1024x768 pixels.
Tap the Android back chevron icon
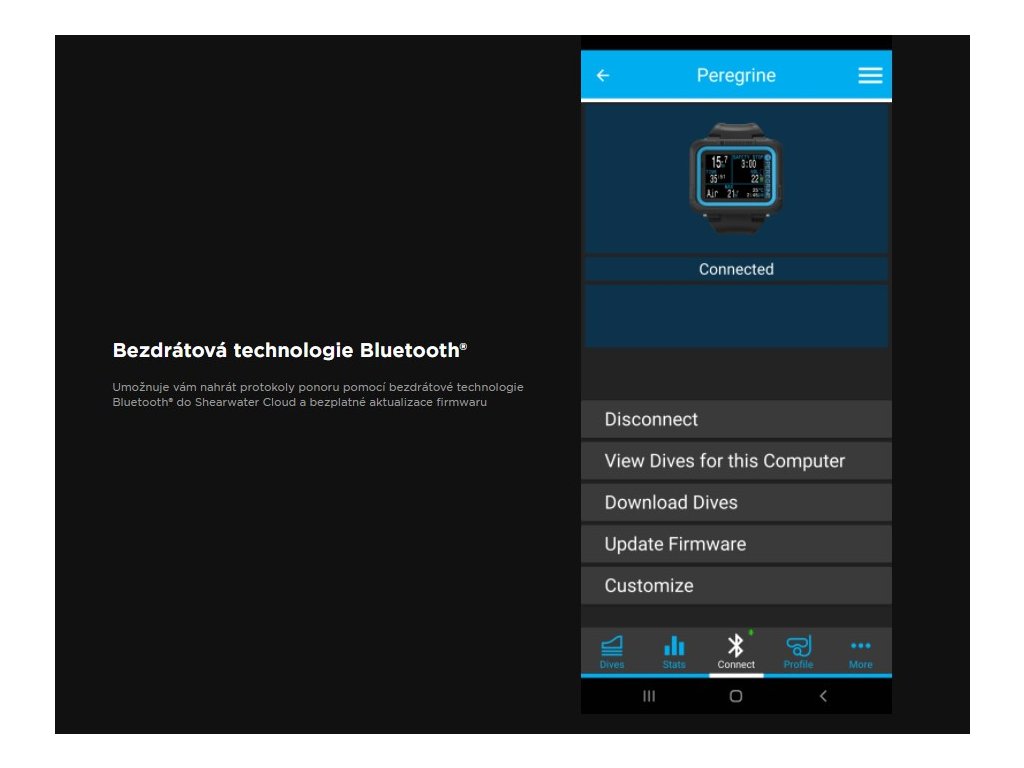(x=823, y=696)
